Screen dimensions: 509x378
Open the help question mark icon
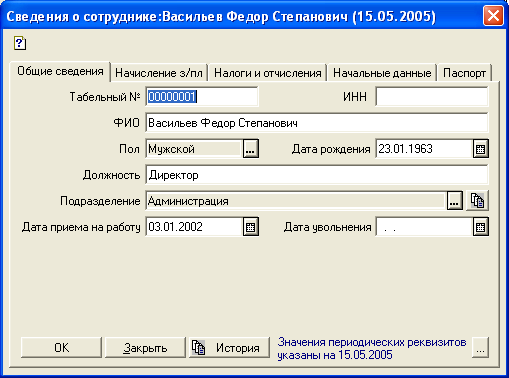click(x=20, y=43)
